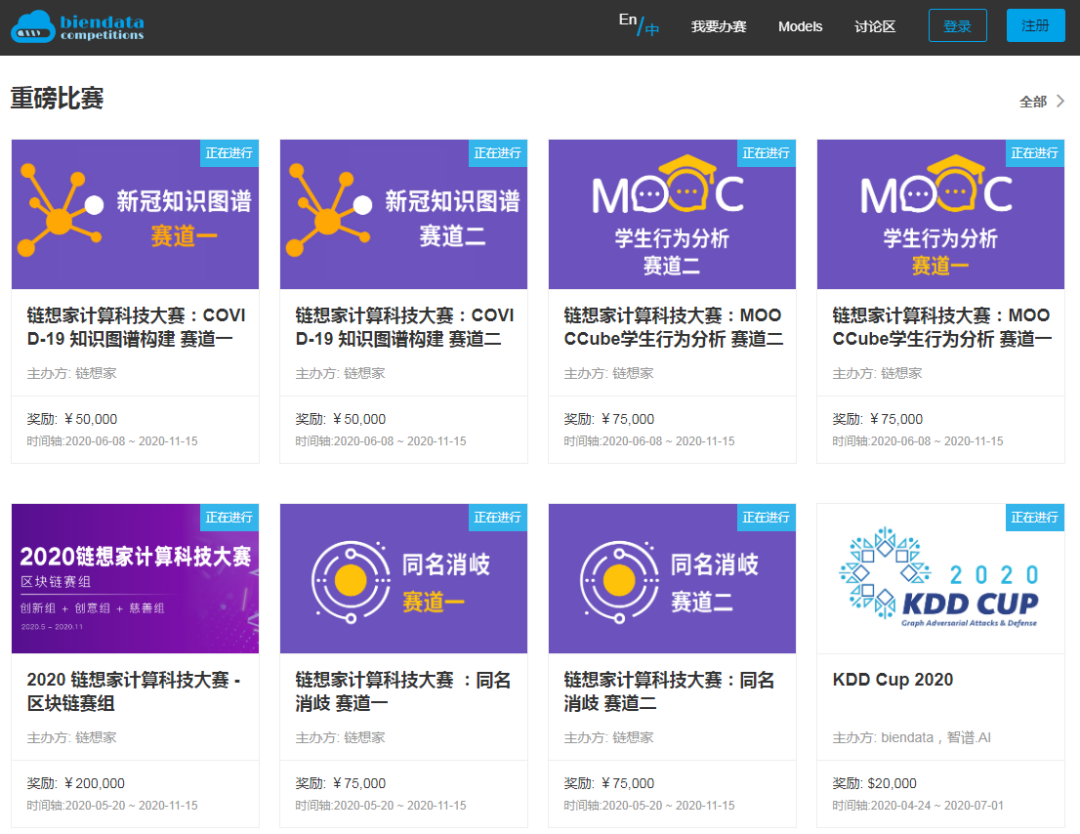Switch language to English (En)
This screenshot has height=834, width=1080.
[x=627, y=19]
